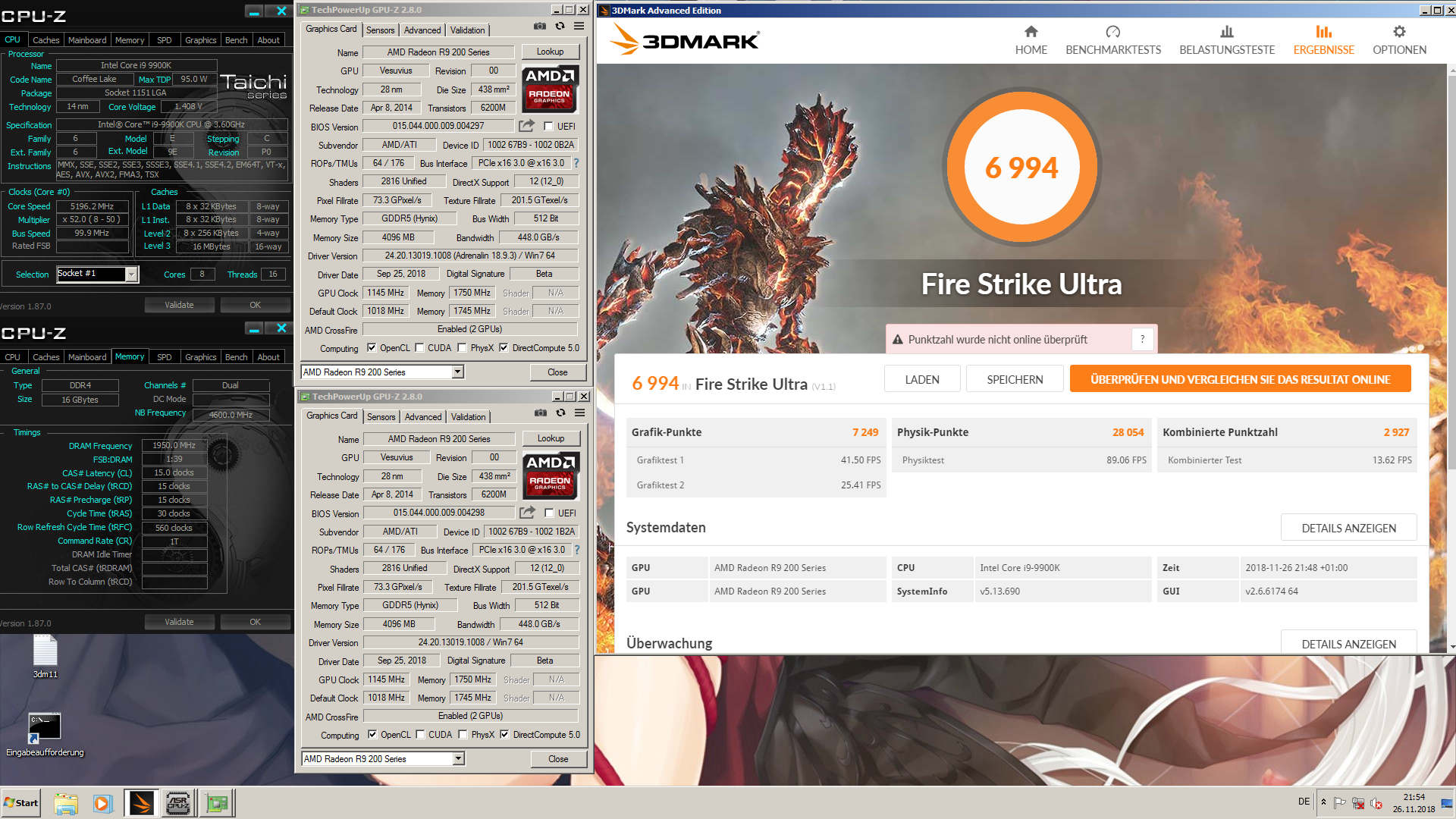Click the Bus Interface question mark in top GPU-Z
Viewport: 1456px width, 819px height.
point(576,163)
